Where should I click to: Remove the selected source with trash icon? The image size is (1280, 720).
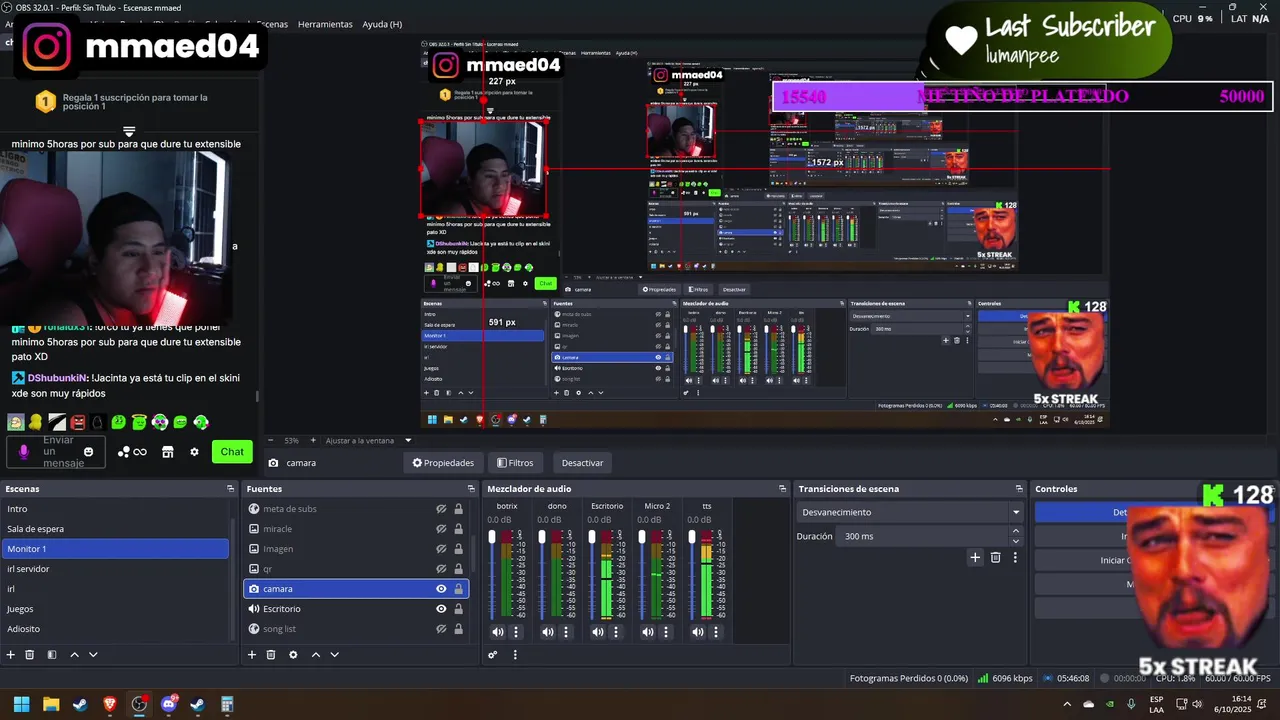pos(271,655)
